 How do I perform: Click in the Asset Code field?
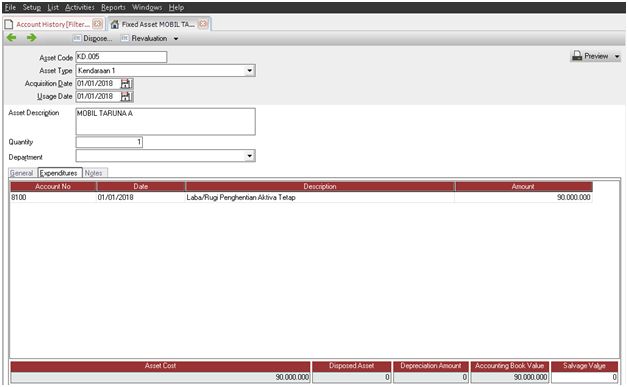click(x=121, y=57)
